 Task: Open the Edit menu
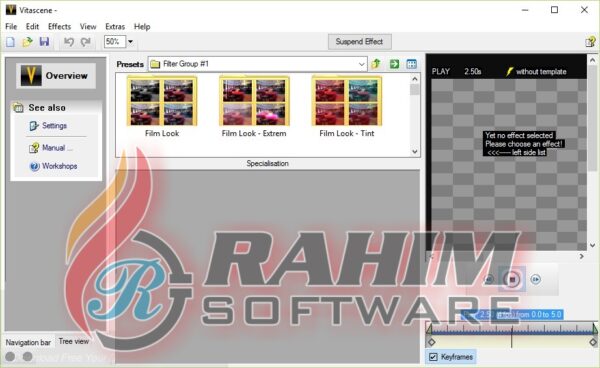[32, 26]
